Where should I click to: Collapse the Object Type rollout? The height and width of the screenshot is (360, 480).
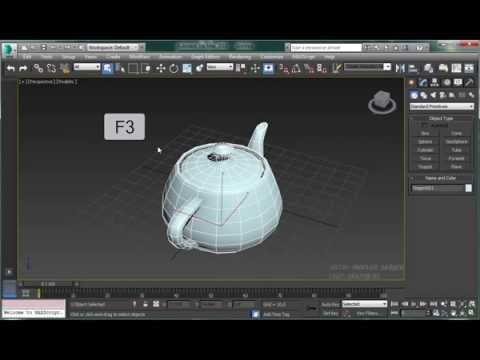pos(441,118)
